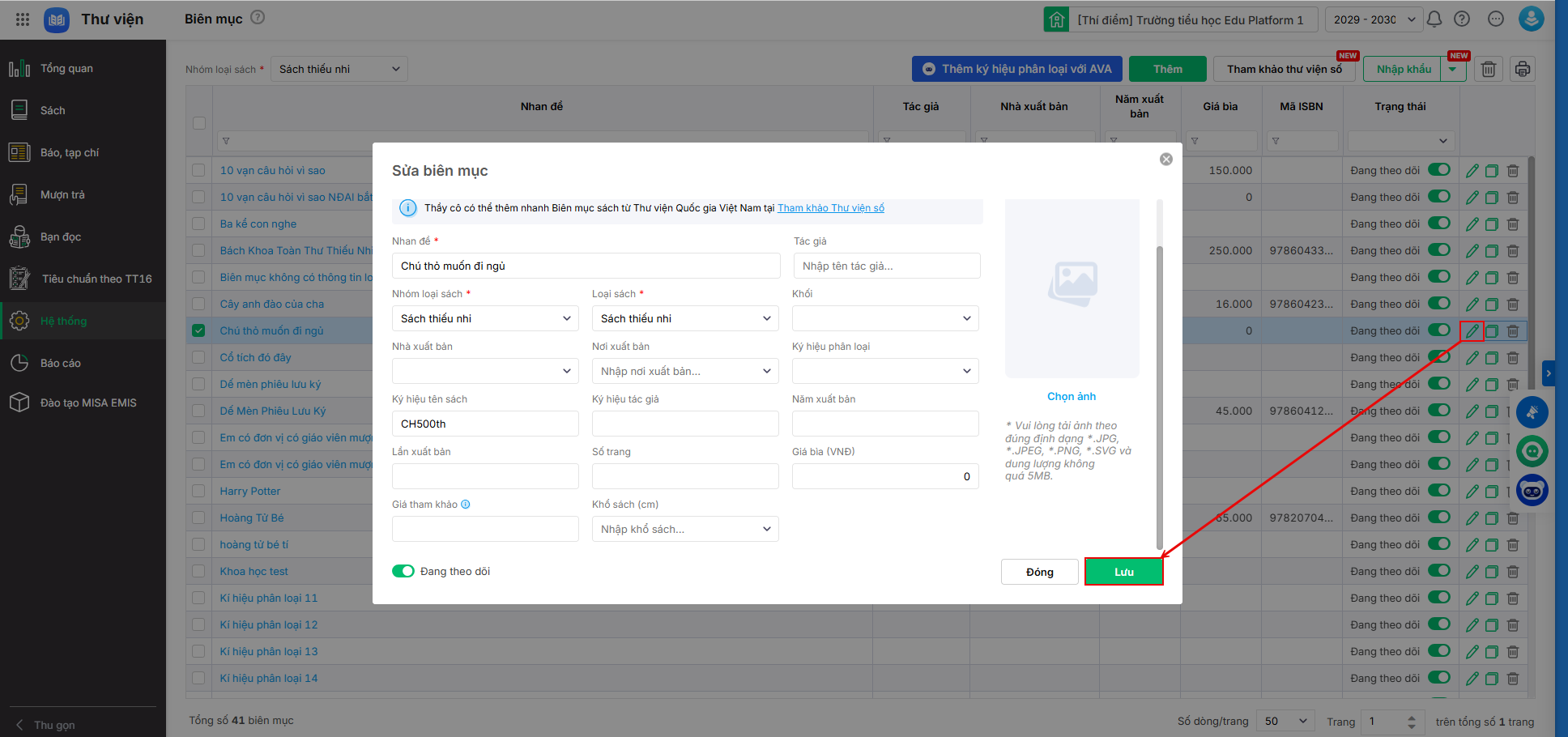The image size is (1568, 737).
Task: Click the Tổng quan sidebar chart icon
Action: click(19, 68)
